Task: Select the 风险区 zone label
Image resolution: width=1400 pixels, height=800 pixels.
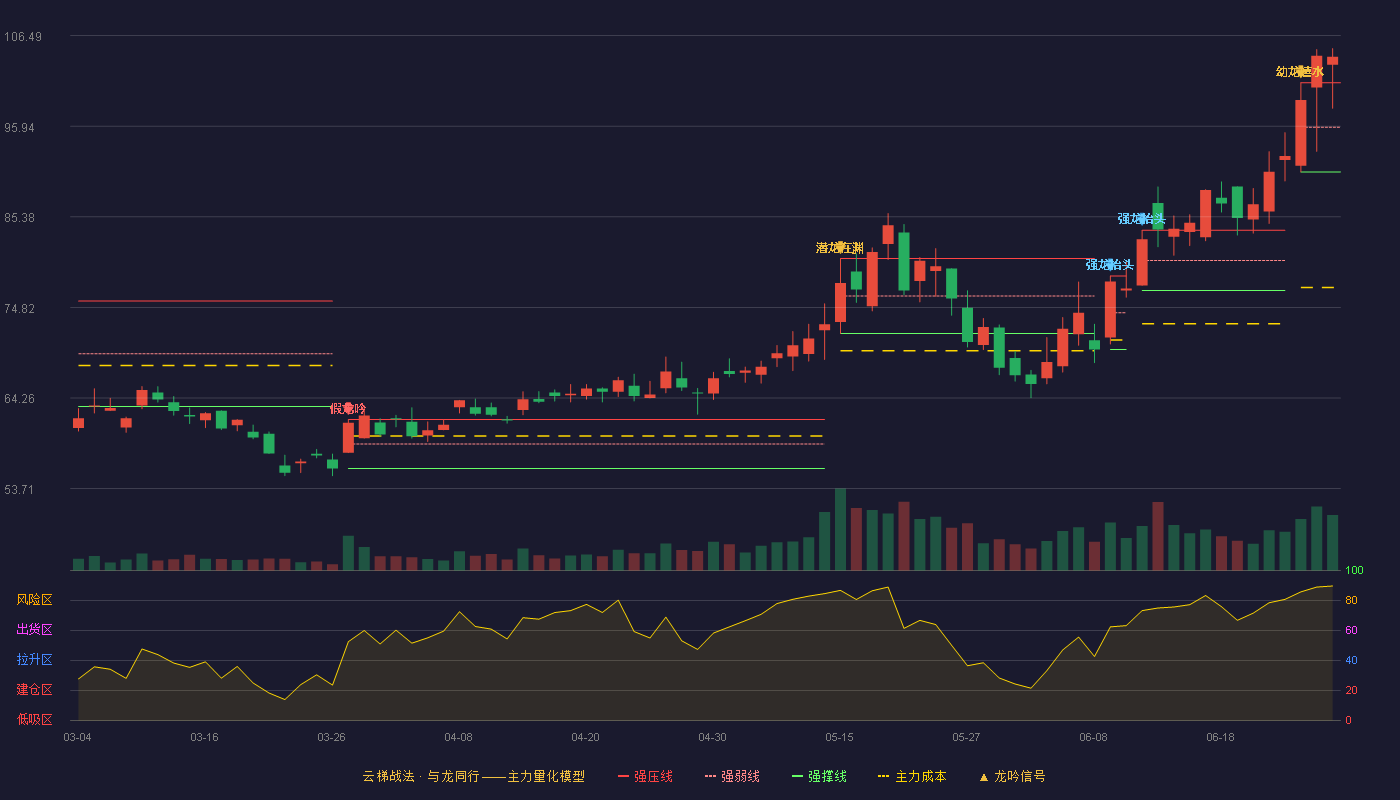Action: coord(34,600)
